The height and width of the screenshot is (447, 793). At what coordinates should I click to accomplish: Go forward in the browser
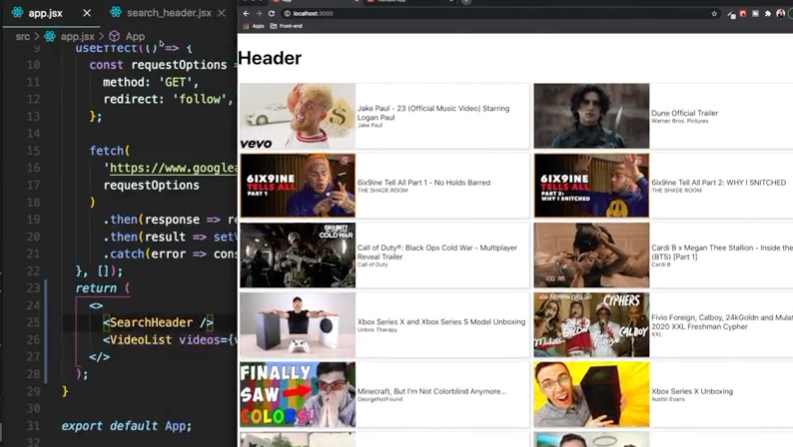tap(258, 14)
